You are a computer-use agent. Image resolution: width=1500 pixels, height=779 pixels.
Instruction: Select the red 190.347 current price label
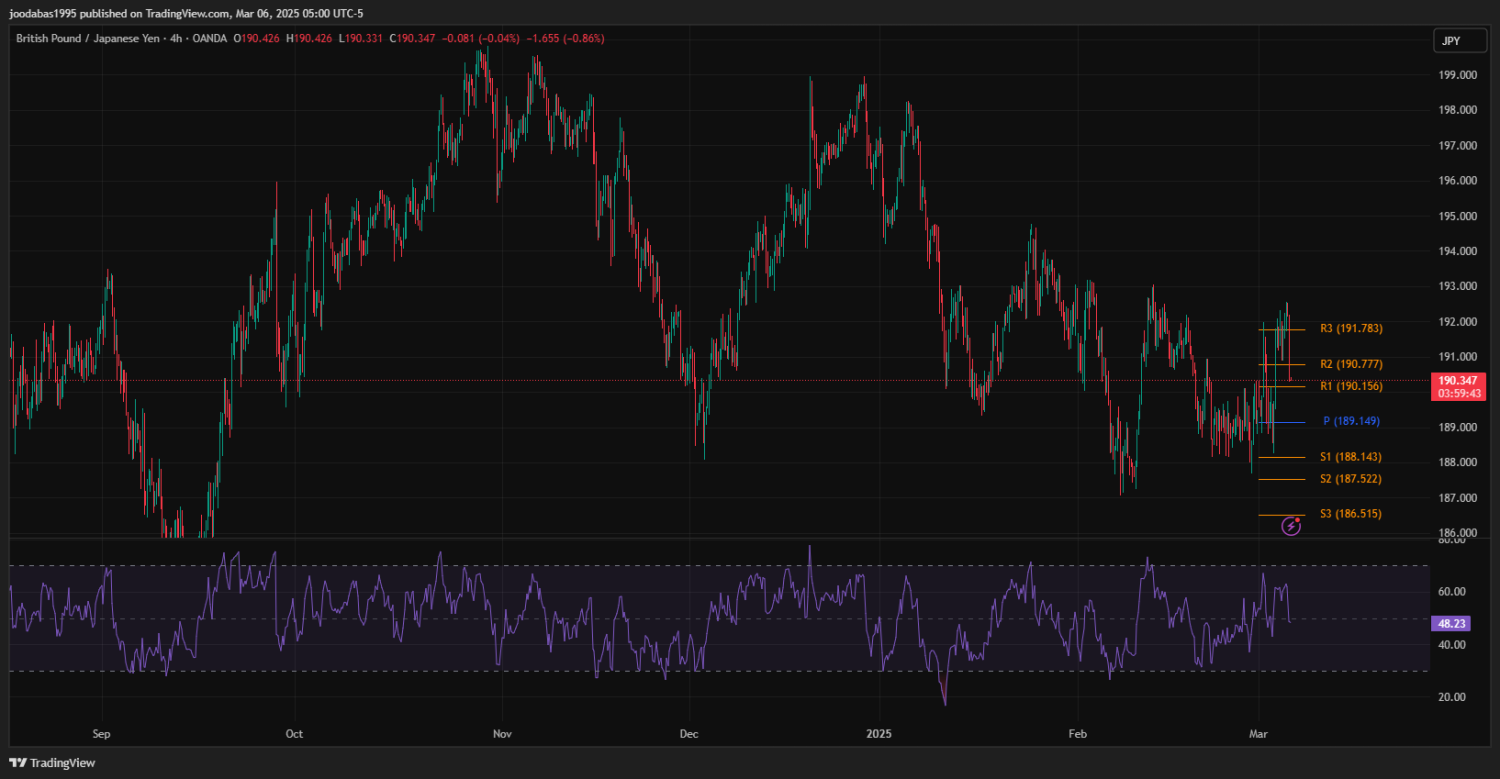point(1460,381)
